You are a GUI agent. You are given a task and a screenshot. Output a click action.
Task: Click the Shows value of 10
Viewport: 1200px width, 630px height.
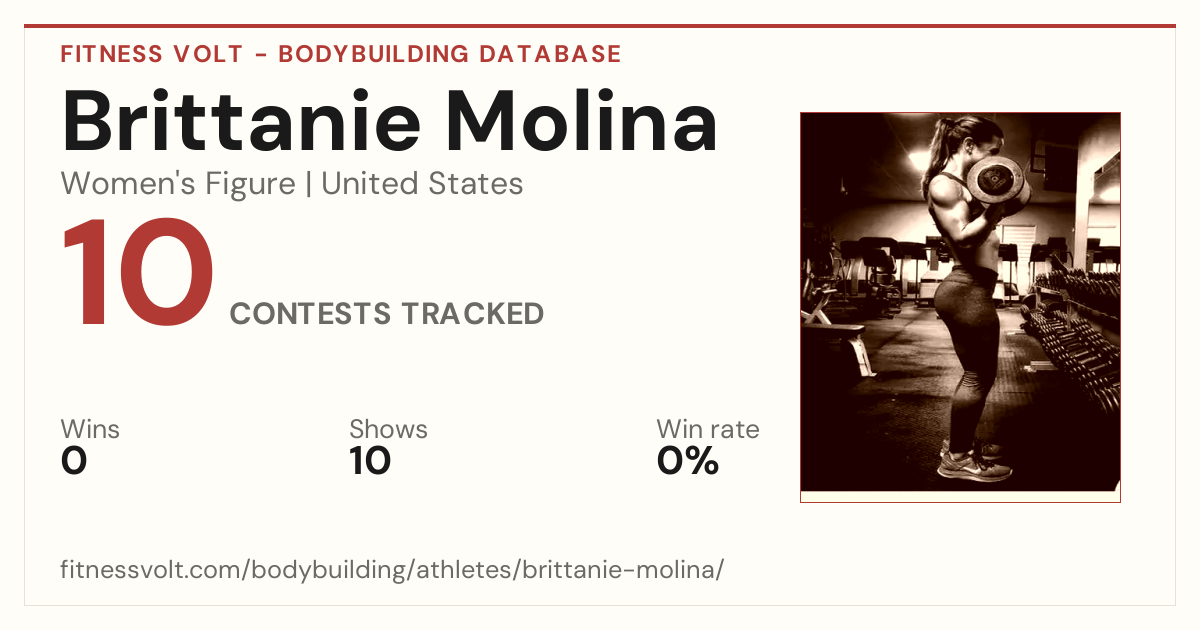coord(370,461)
